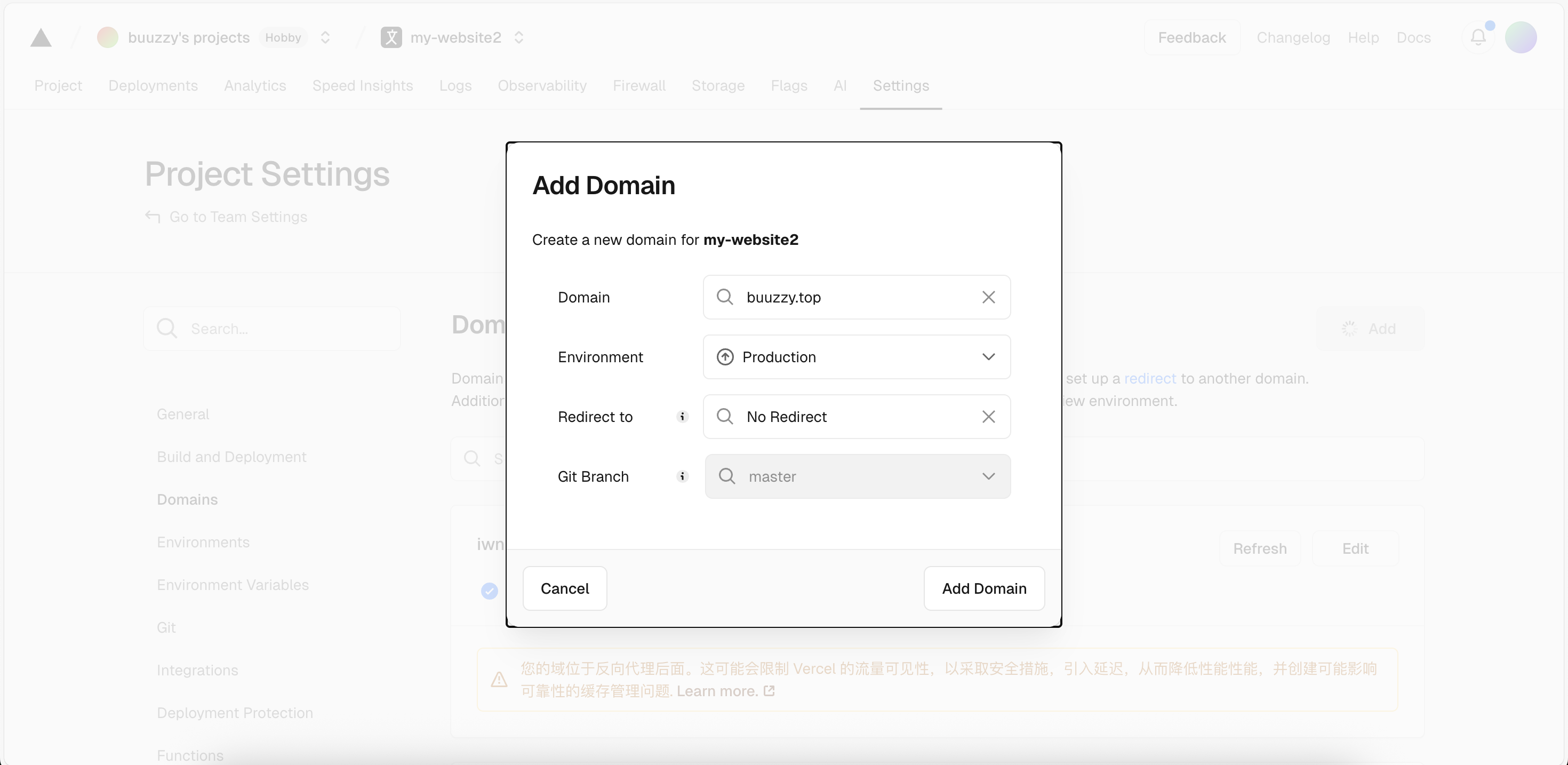Open the Help link
This screenshot has height=765, width=1568.
(x=1364, y=38)
